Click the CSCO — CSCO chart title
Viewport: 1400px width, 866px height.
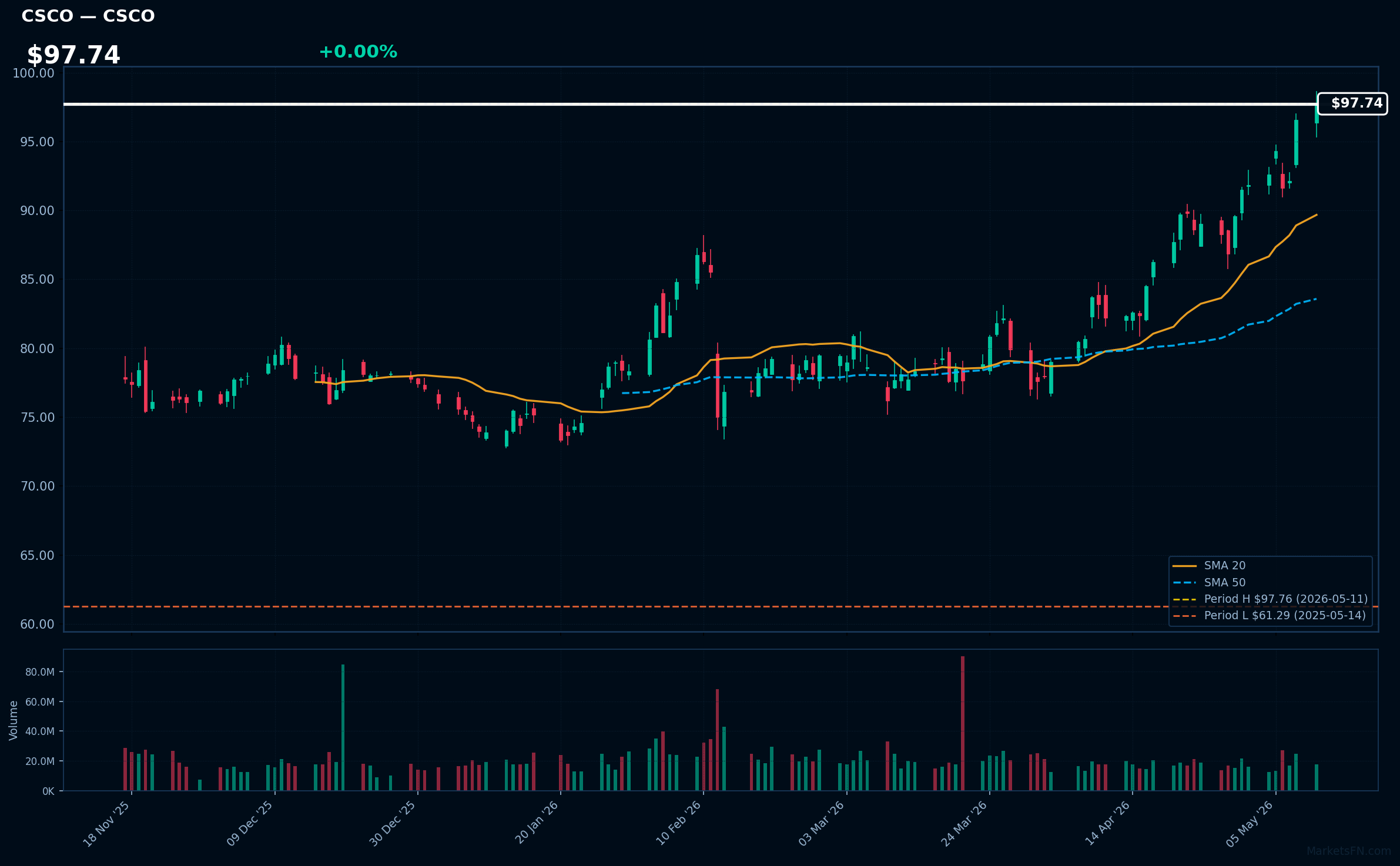tap(88, 16)
